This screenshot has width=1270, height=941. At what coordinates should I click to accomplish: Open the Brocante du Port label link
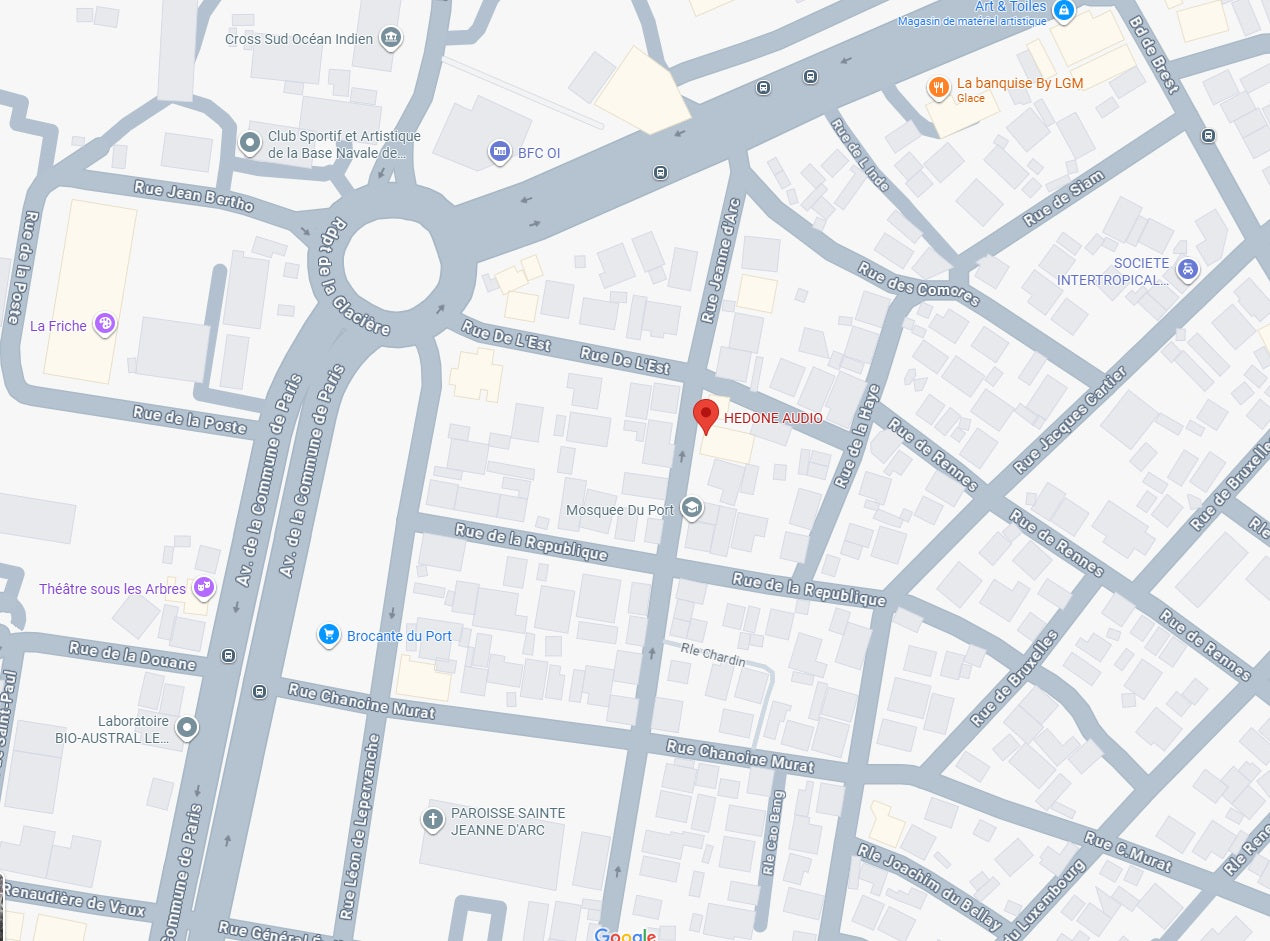[399, 636]
